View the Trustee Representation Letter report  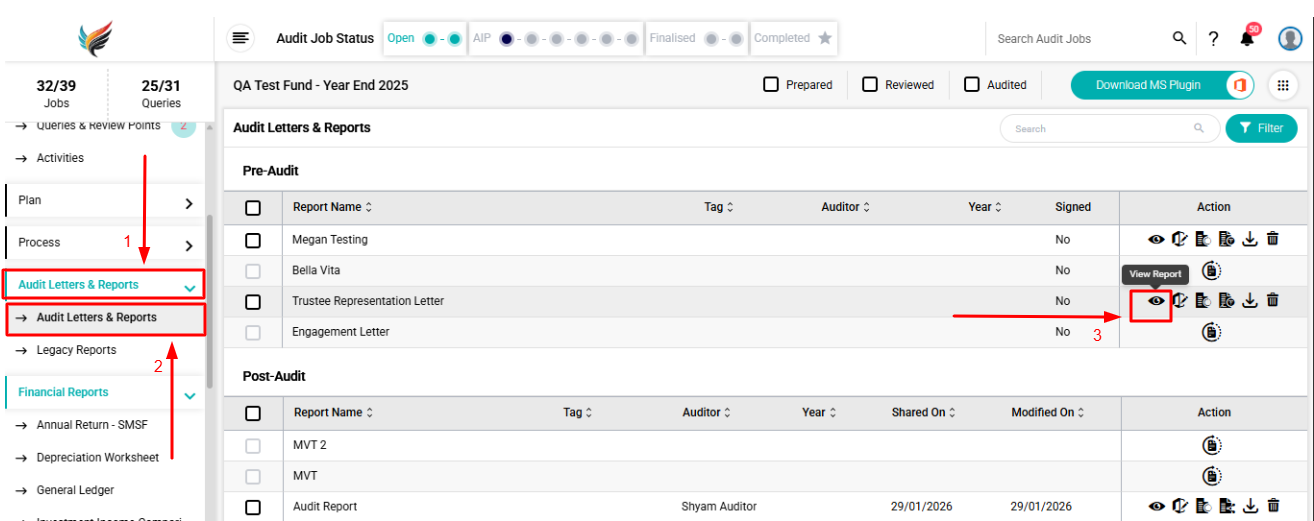click(x=1156, y=300)
